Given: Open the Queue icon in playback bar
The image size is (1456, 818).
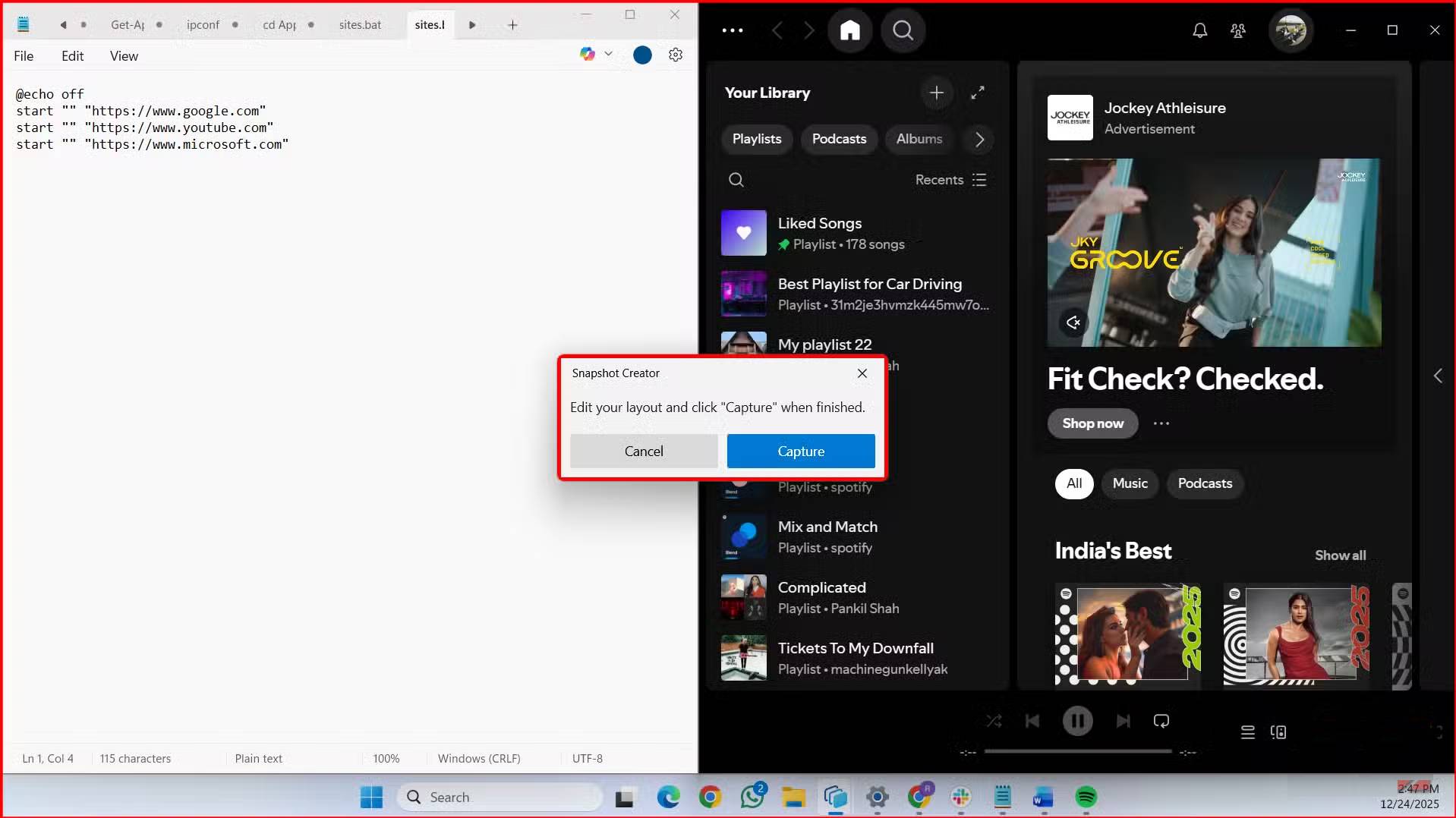Looking at the screenshot, I should point(1247,732).
